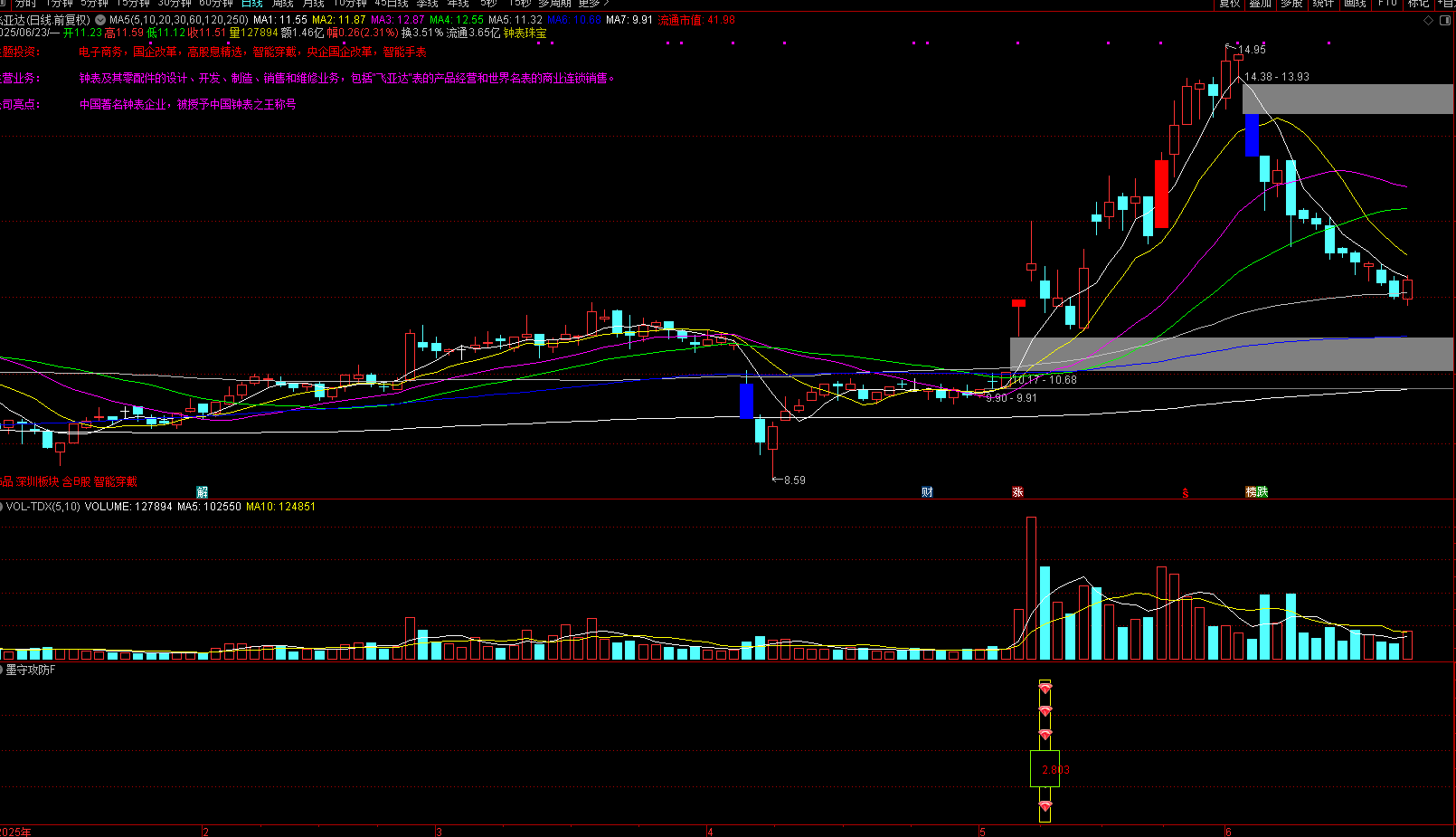Viewport: 1456px width, 837px height.
Task: Click the 叠加 overlay button
Action: click(x=1261, y=4)
